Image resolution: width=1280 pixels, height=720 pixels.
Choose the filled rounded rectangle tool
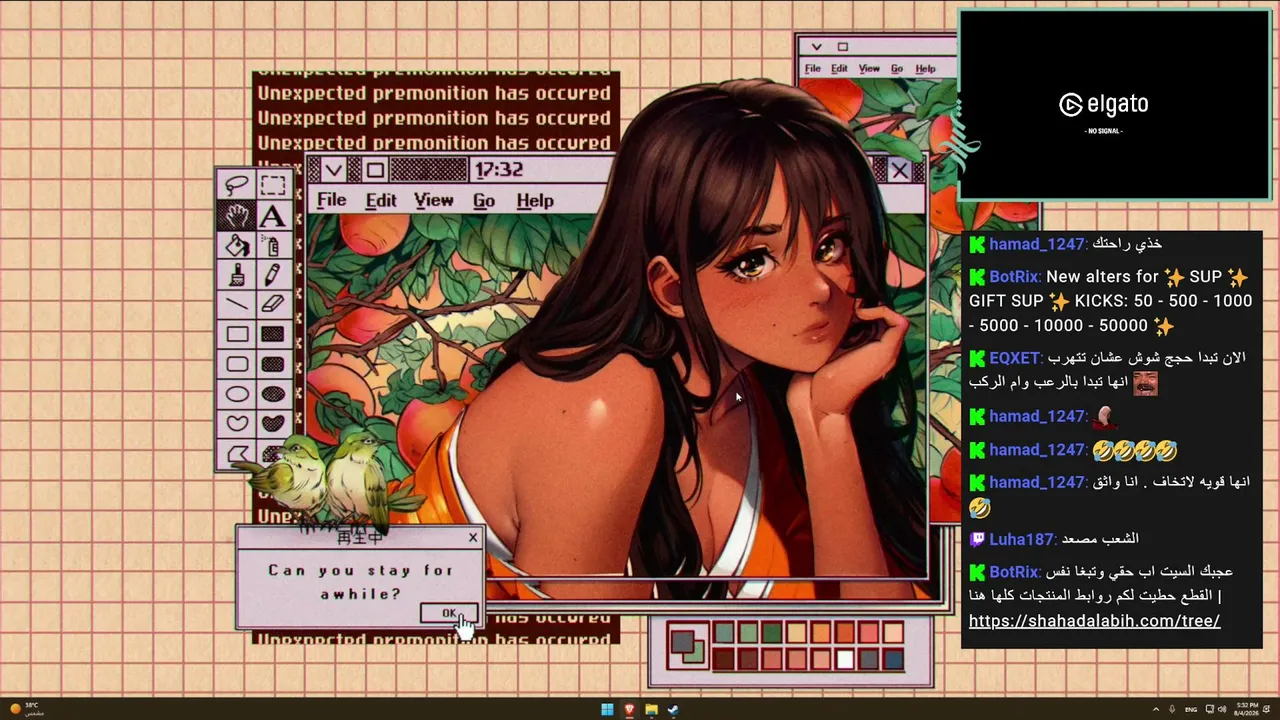272,364
